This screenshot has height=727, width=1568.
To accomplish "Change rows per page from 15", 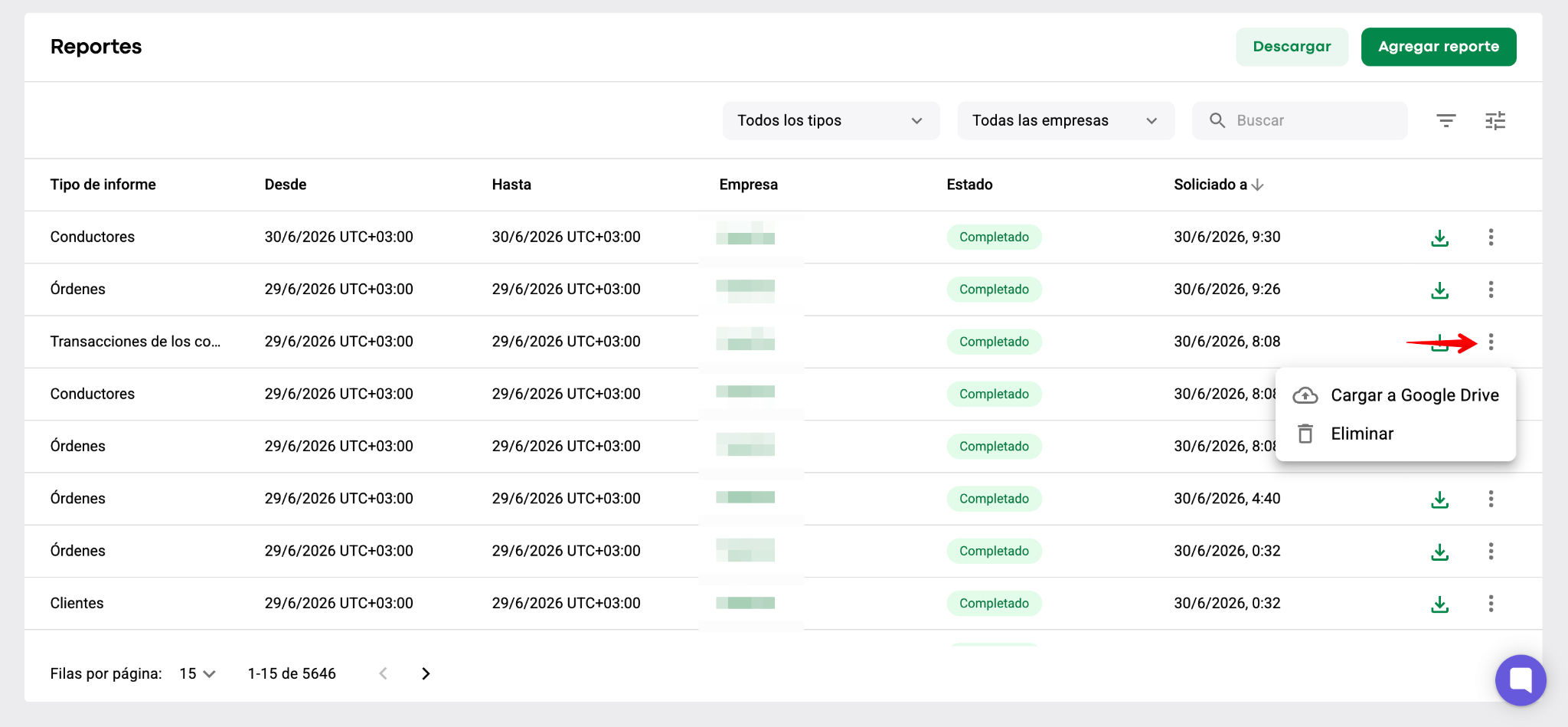I will coord(198,673).
